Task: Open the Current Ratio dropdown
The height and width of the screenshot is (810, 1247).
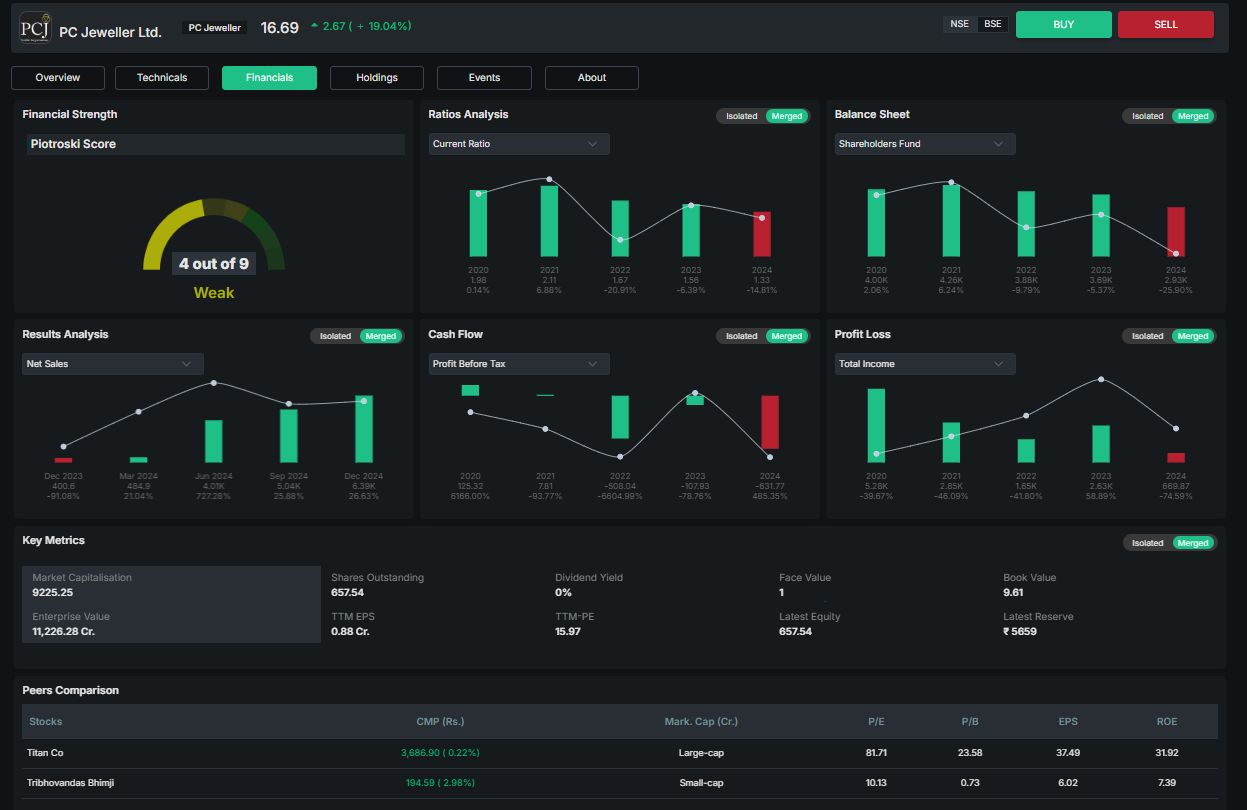Action: coord(519,144)
